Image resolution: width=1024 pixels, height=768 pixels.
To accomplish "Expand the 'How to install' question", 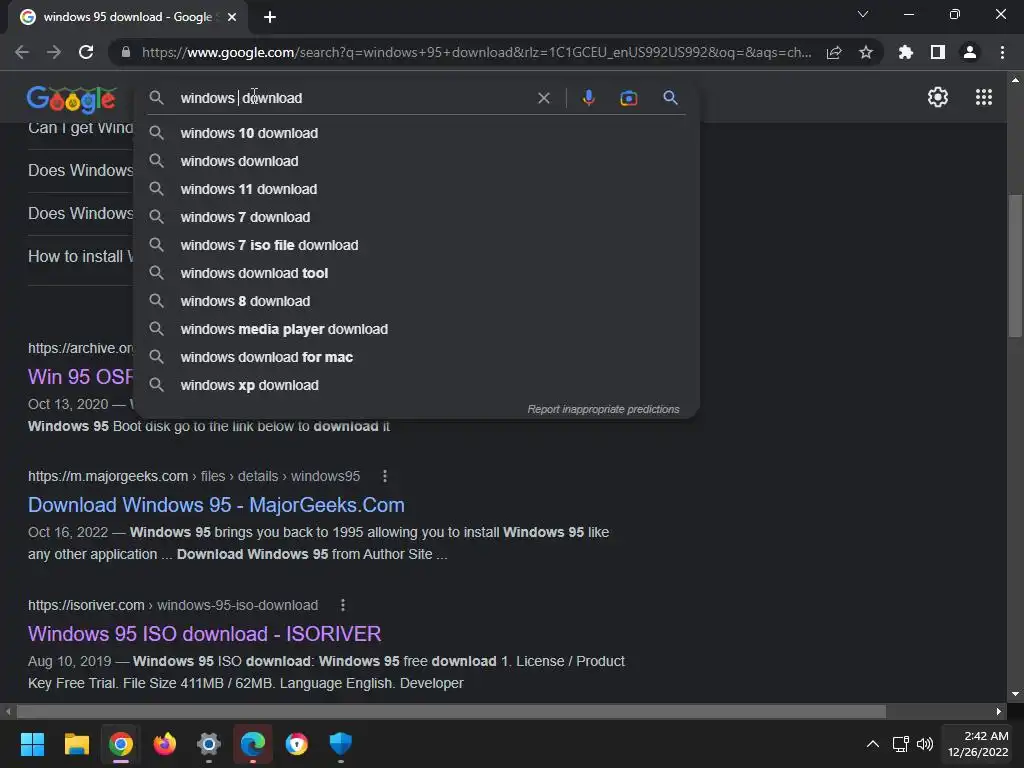I will [x=80, y=257].
